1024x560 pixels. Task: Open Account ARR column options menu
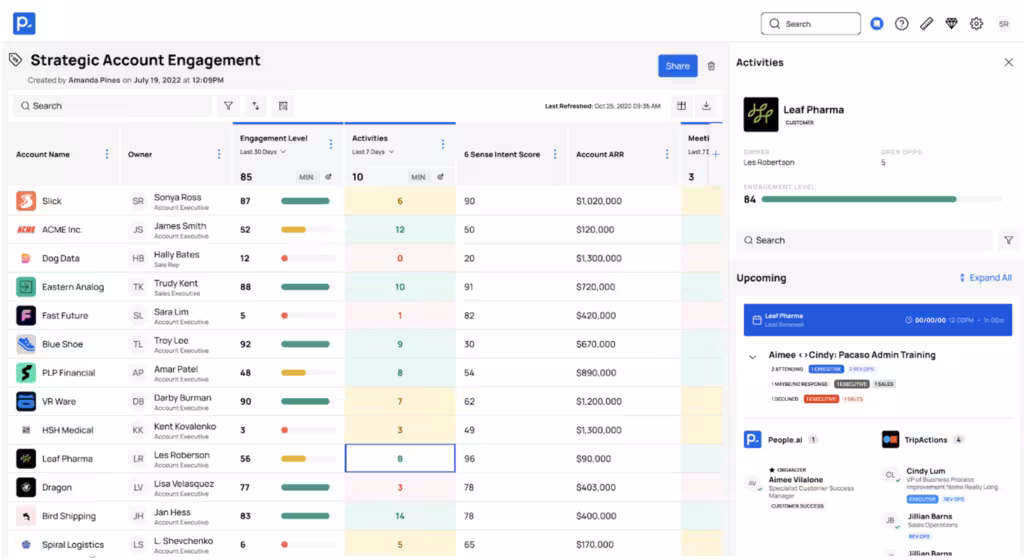coord(667,154)
